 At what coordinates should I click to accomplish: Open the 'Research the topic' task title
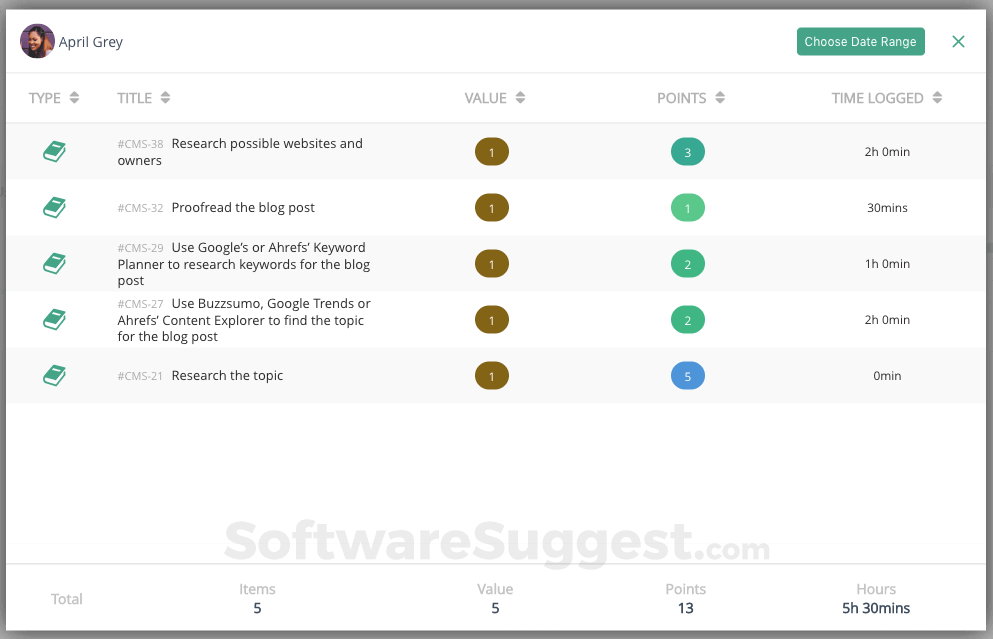click(x=227, y=376)
